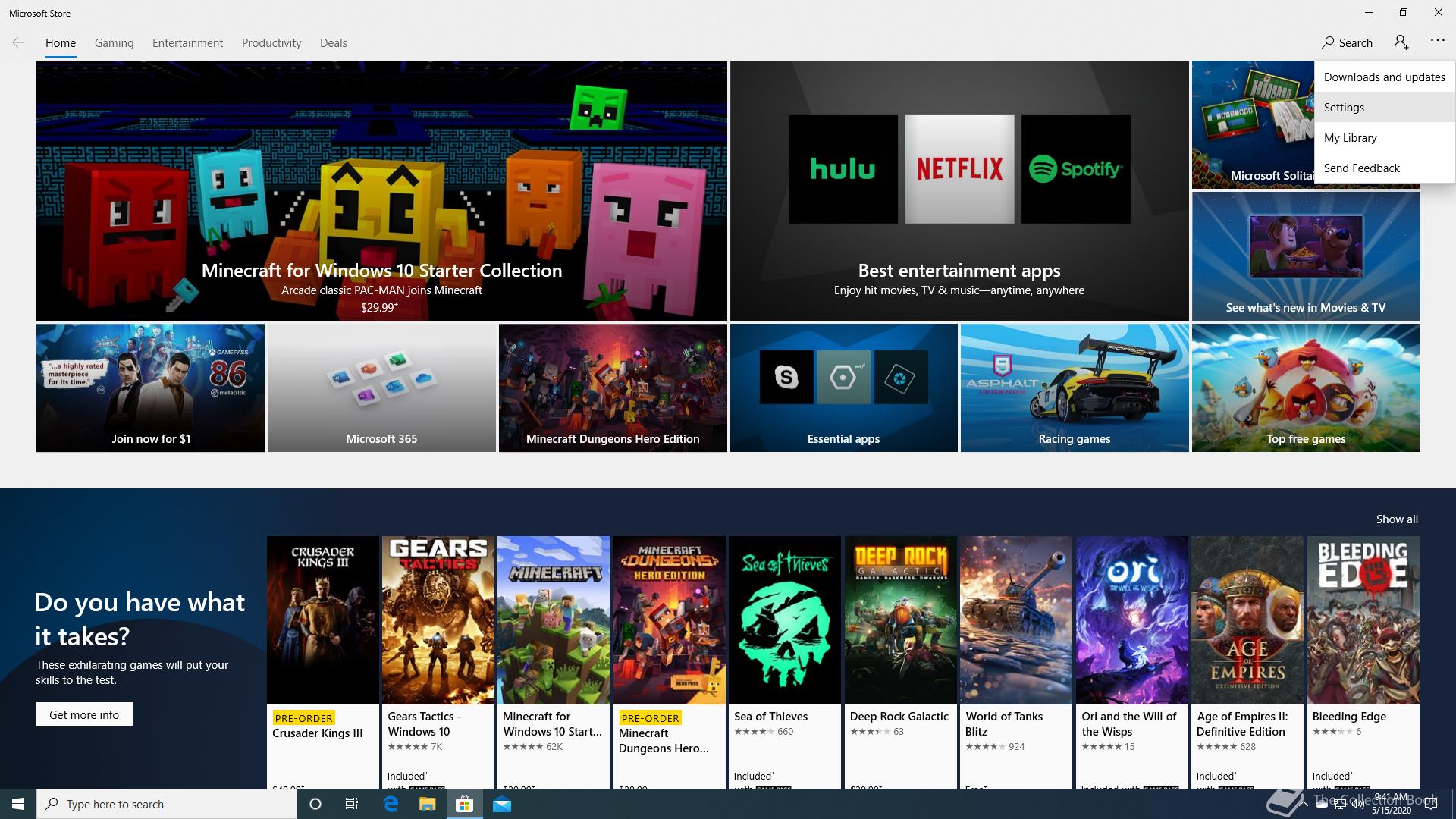Click the Spotify logo tile
The width and height of the screenshot is (1456, 819).
(x=1076, y=169)
